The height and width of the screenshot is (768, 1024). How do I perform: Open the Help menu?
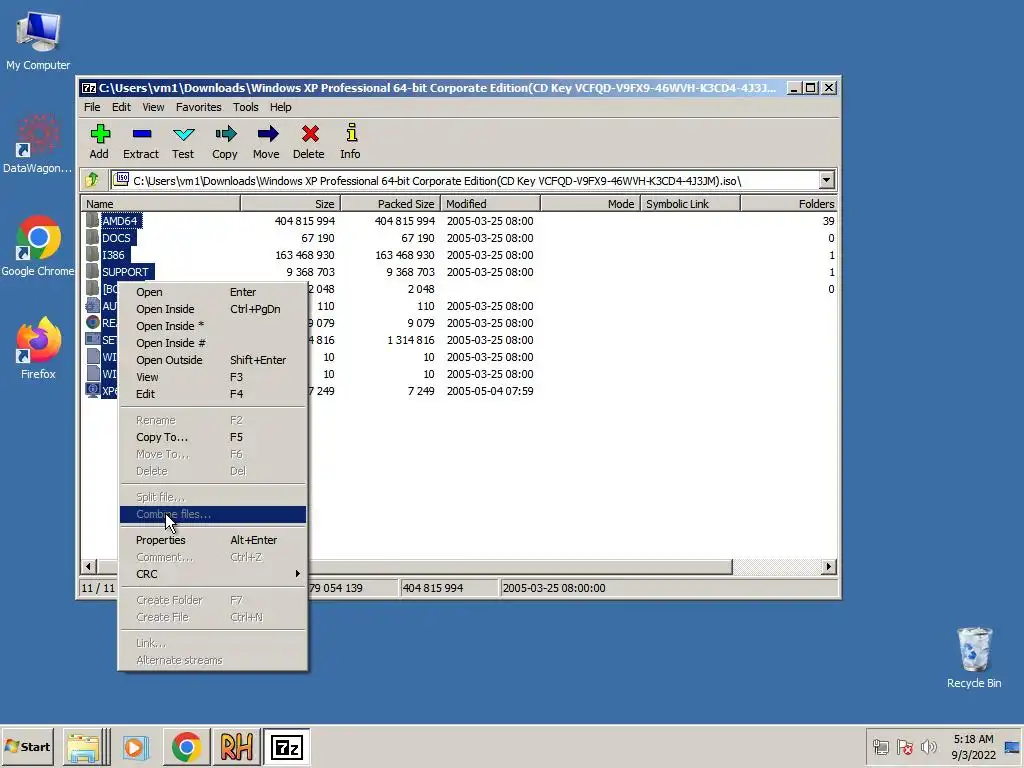coord(281,107)
